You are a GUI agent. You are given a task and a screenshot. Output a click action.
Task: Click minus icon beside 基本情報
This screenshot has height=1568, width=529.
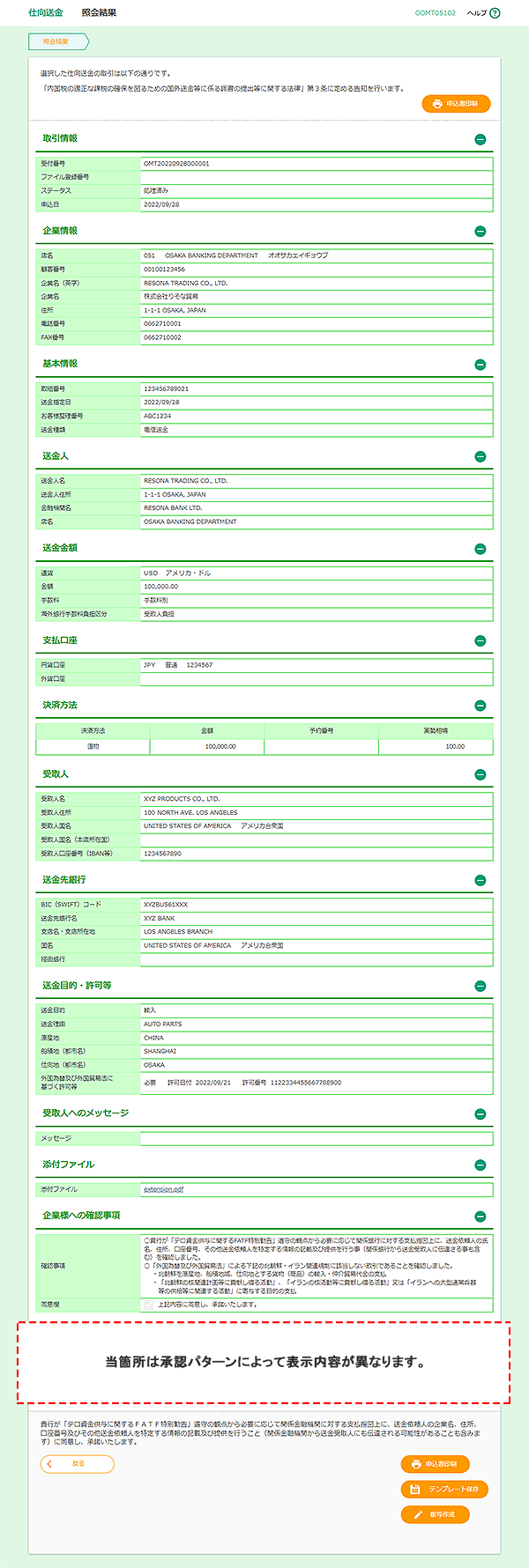[x=480, y=365]
